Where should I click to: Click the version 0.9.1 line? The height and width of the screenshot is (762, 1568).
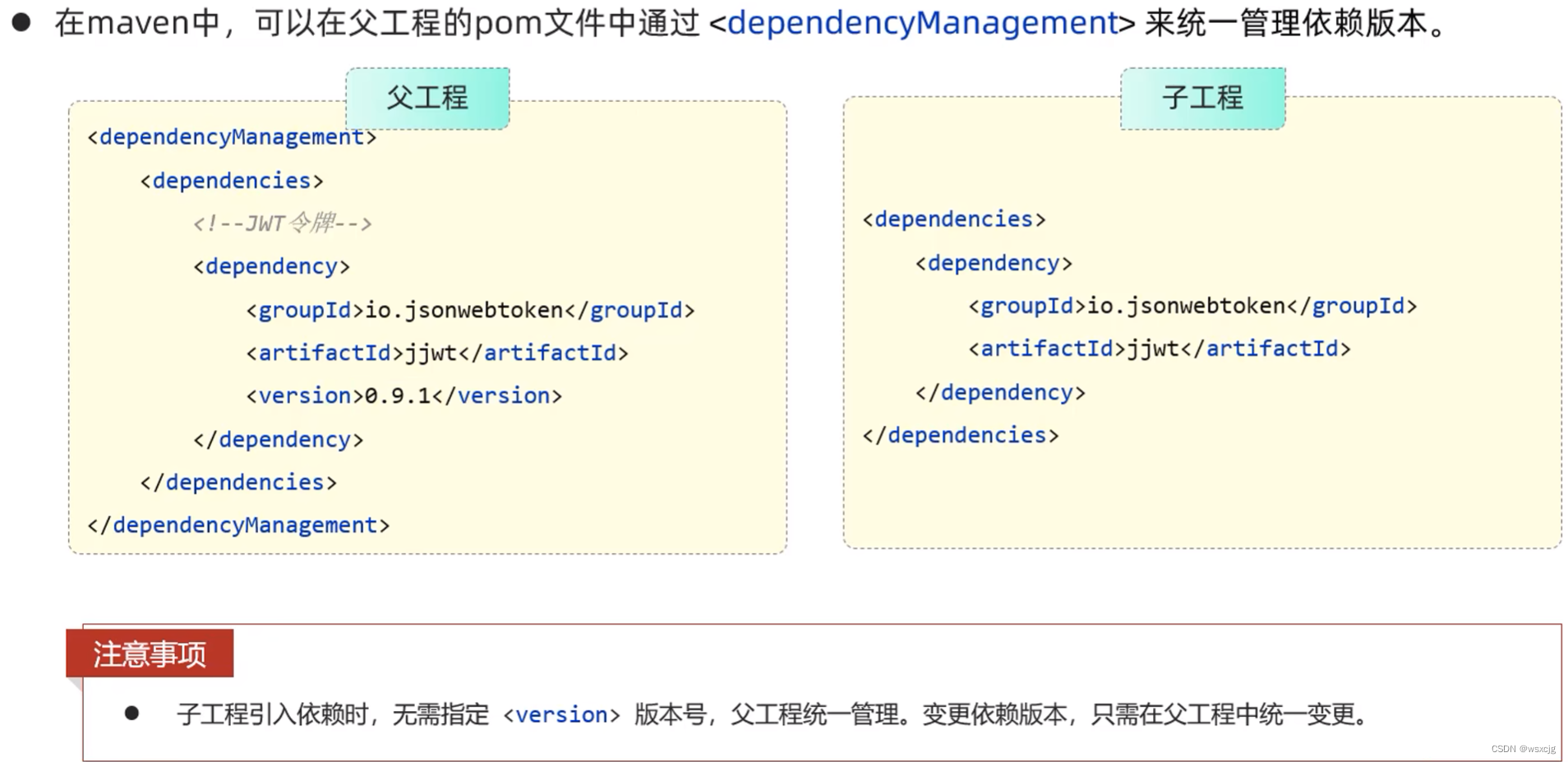coord(404,395)
